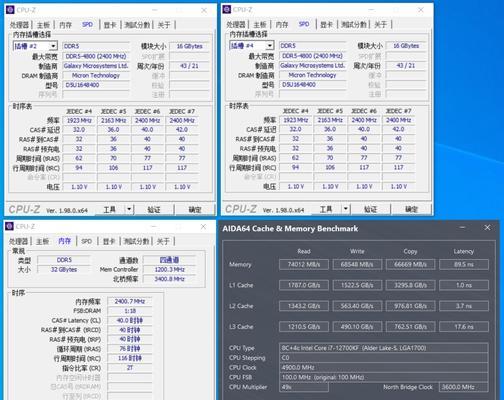Image resolution: width=504 pixels, height=400 pixels.
Task: Close the slot #2 CPU-Z window
Action: click(x=204, y=10)
